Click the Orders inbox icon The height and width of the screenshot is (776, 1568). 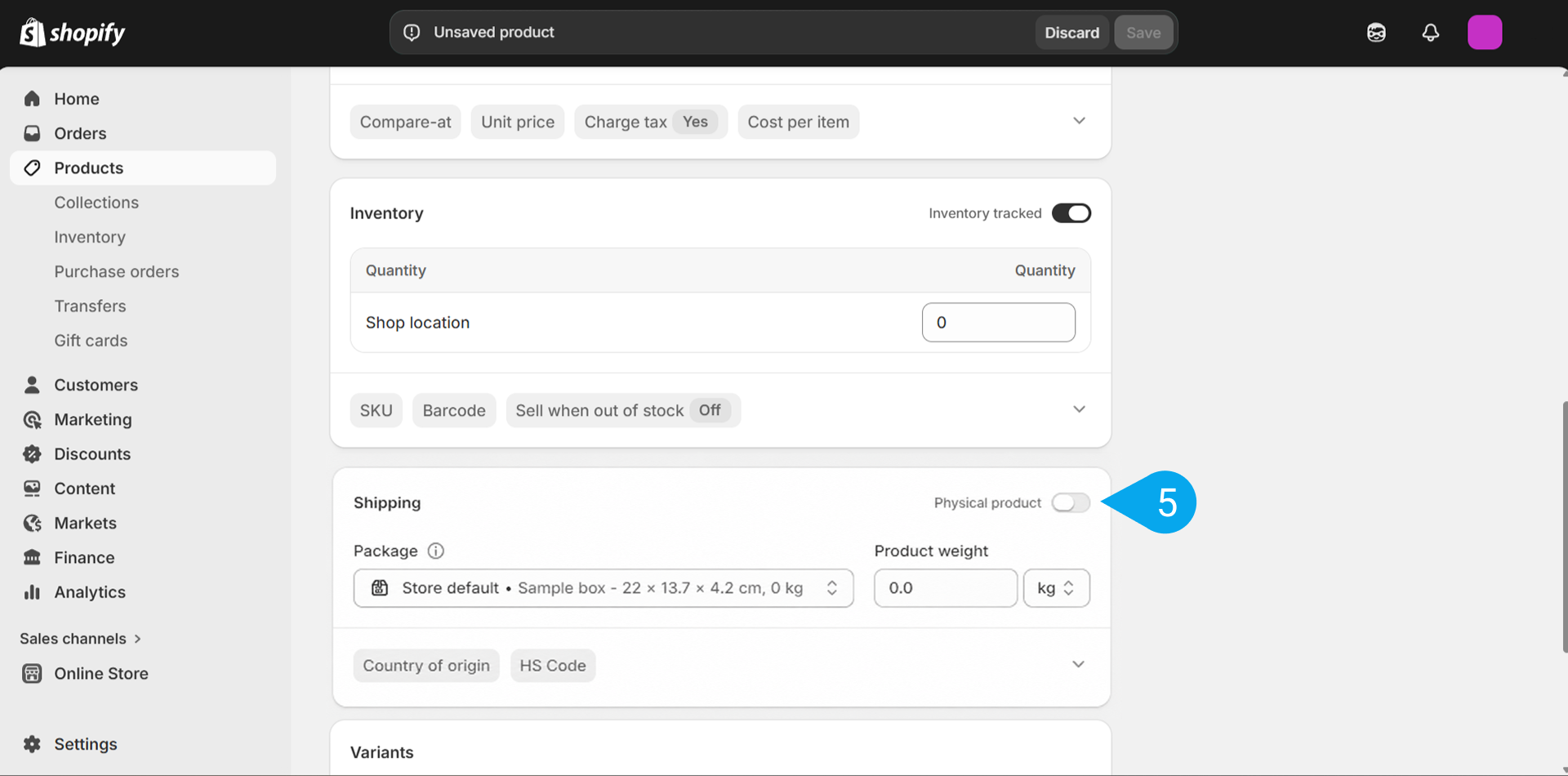tap(32, 133)
